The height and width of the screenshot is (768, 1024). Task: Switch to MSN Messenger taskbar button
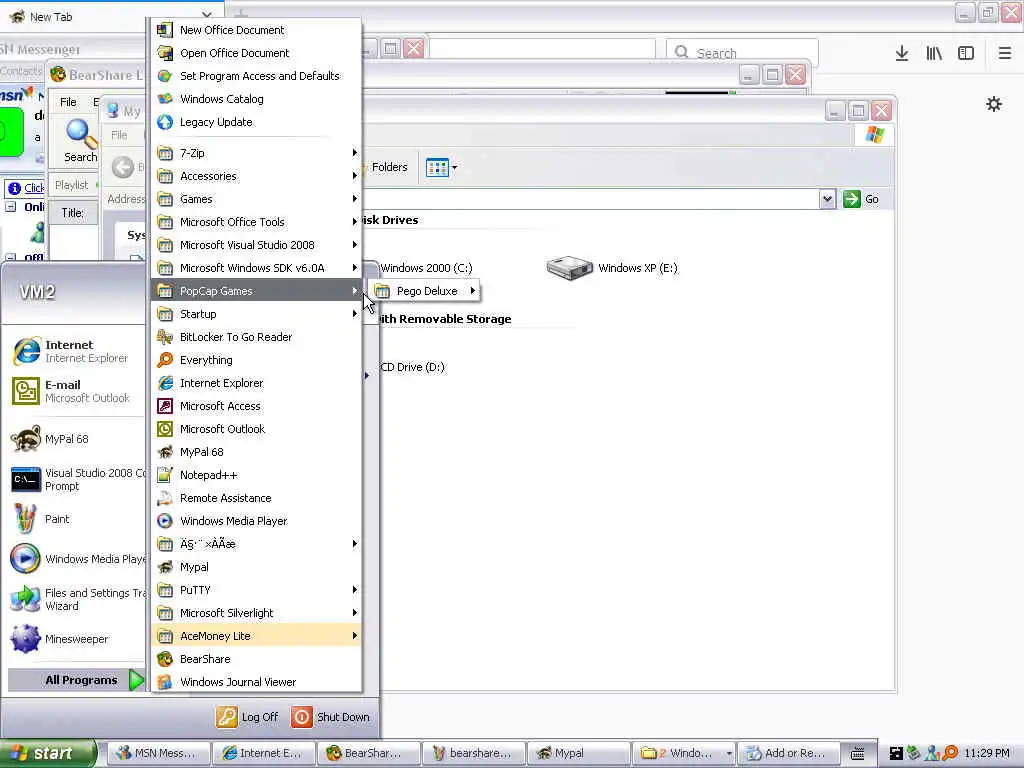(157, 753)
